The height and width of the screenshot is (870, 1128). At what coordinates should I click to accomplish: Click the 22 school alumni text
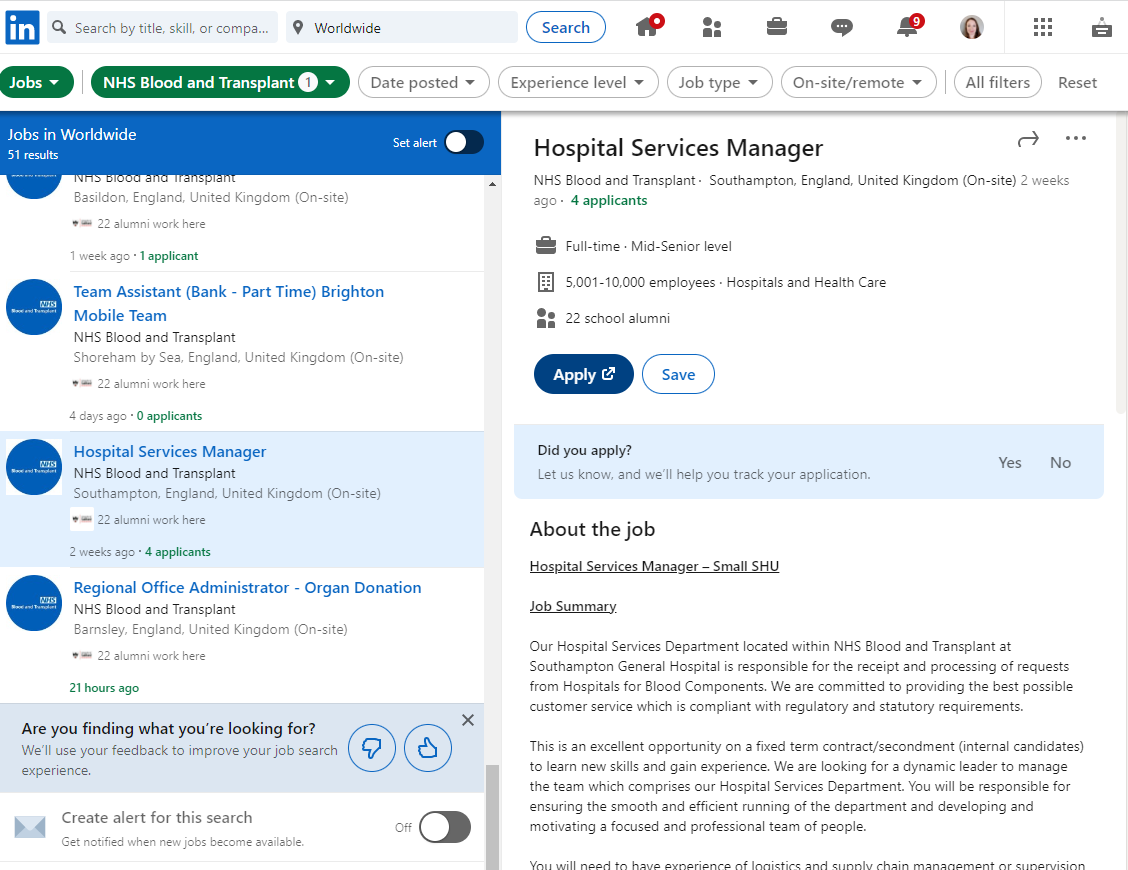point(617,318)
